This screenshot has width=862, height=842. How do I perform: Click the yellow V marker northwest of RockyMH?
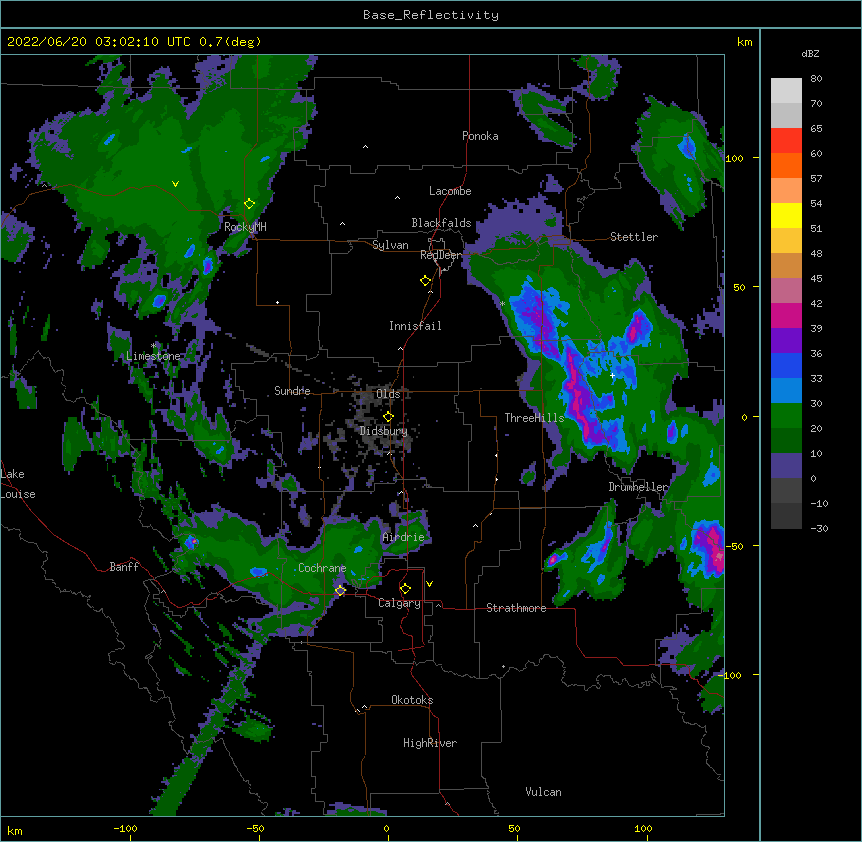tap(175, 184)
